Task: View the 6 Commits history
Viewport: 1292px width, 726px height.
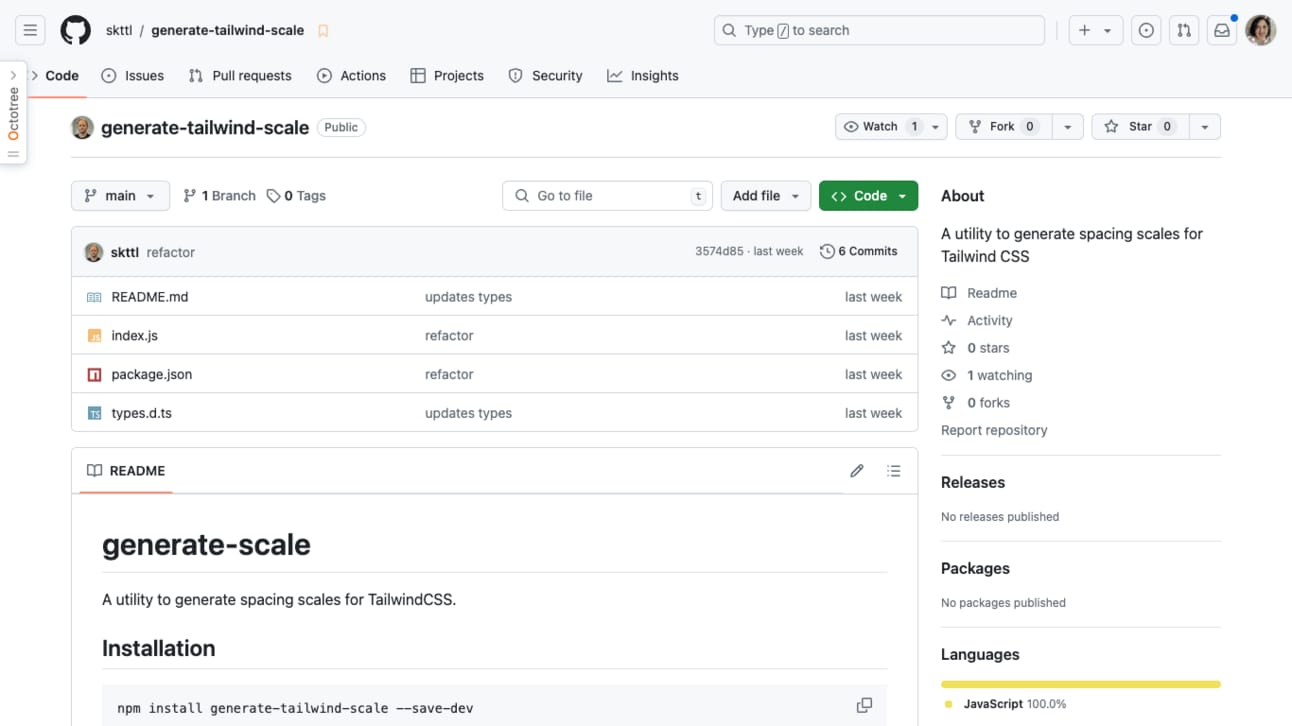Action: [859, 251]
